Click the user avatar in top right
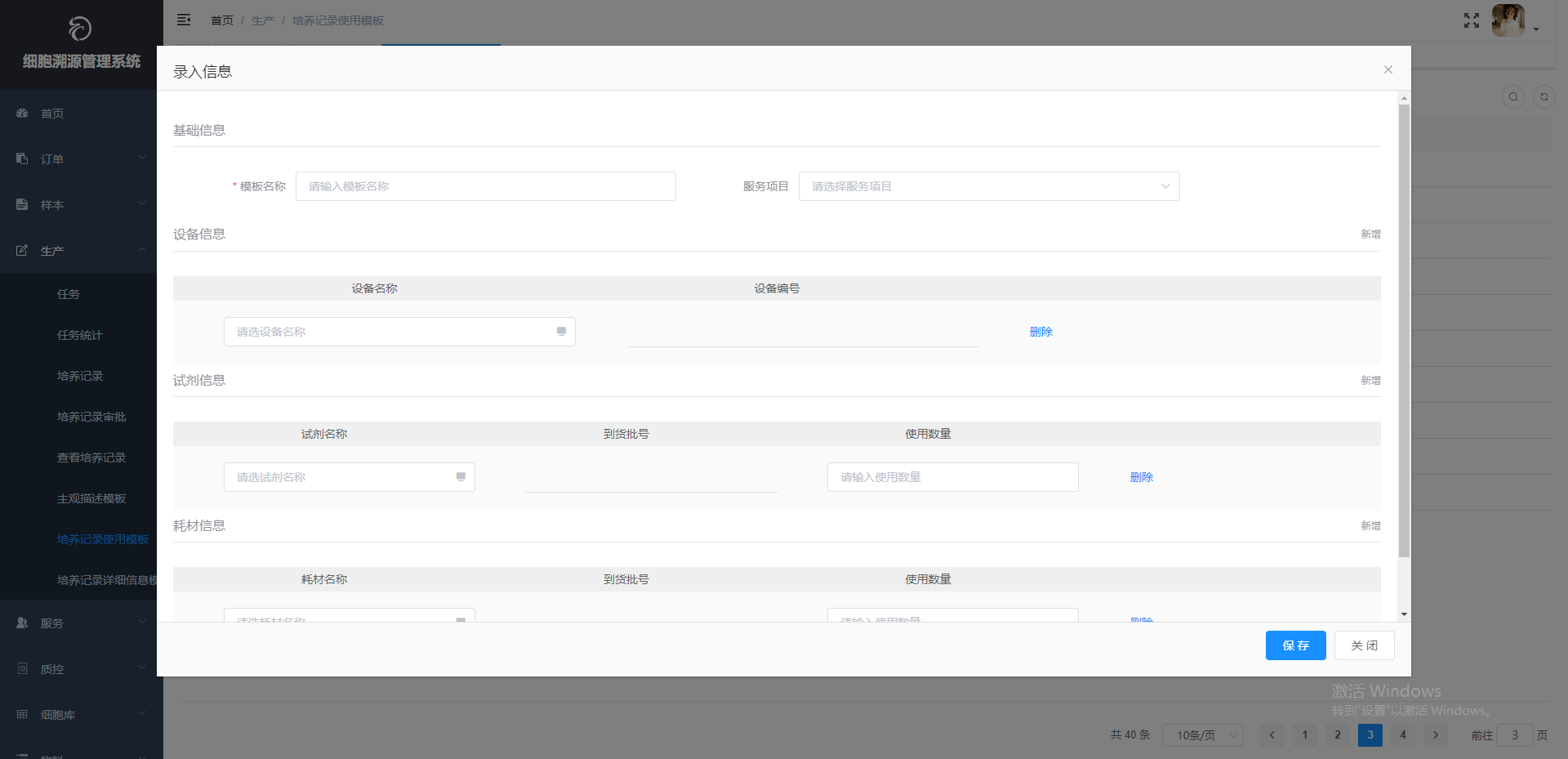 (1508, 20)
